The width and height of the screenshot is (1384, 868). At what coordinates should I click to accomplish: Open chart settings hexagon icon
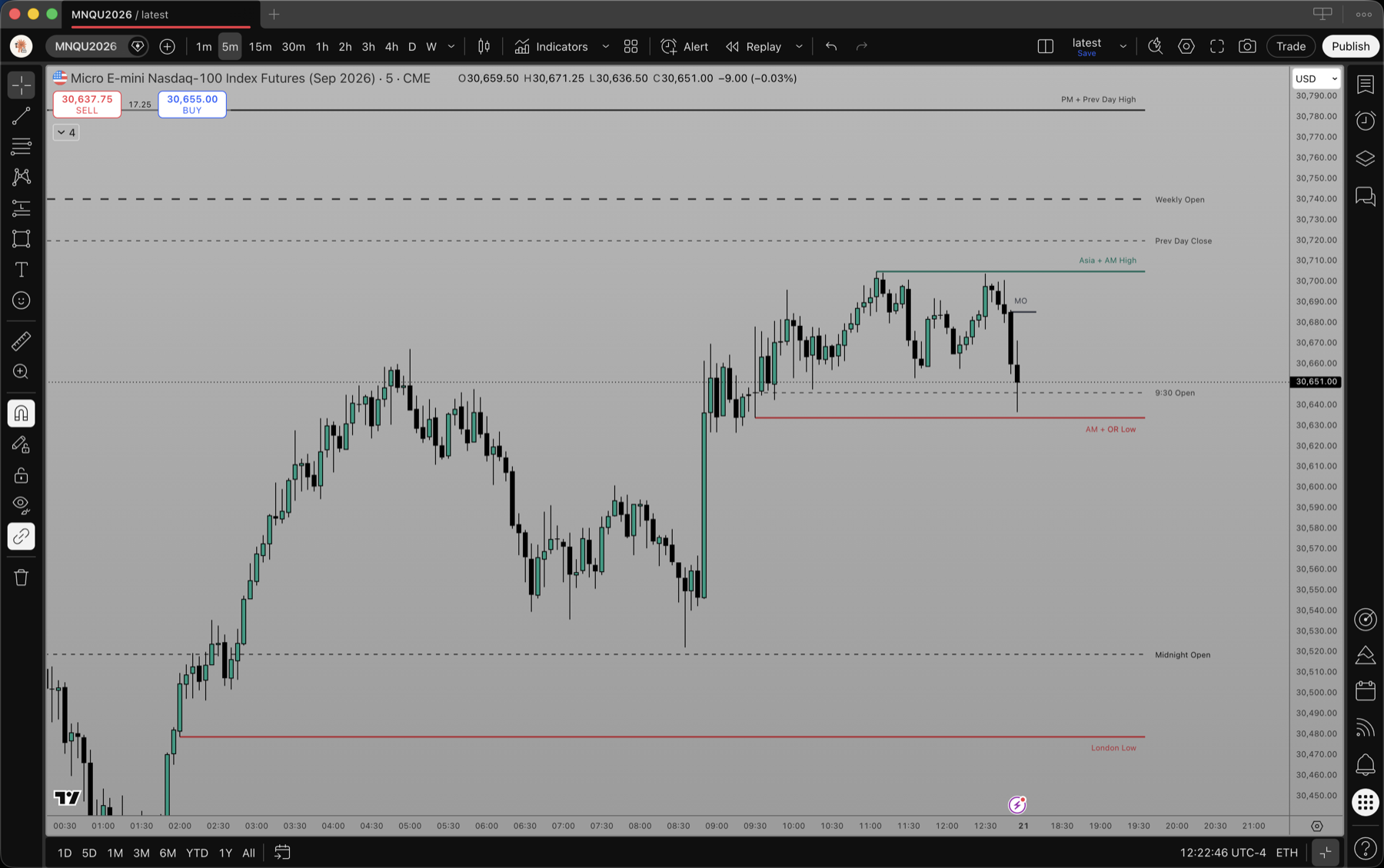(1186, 47)
